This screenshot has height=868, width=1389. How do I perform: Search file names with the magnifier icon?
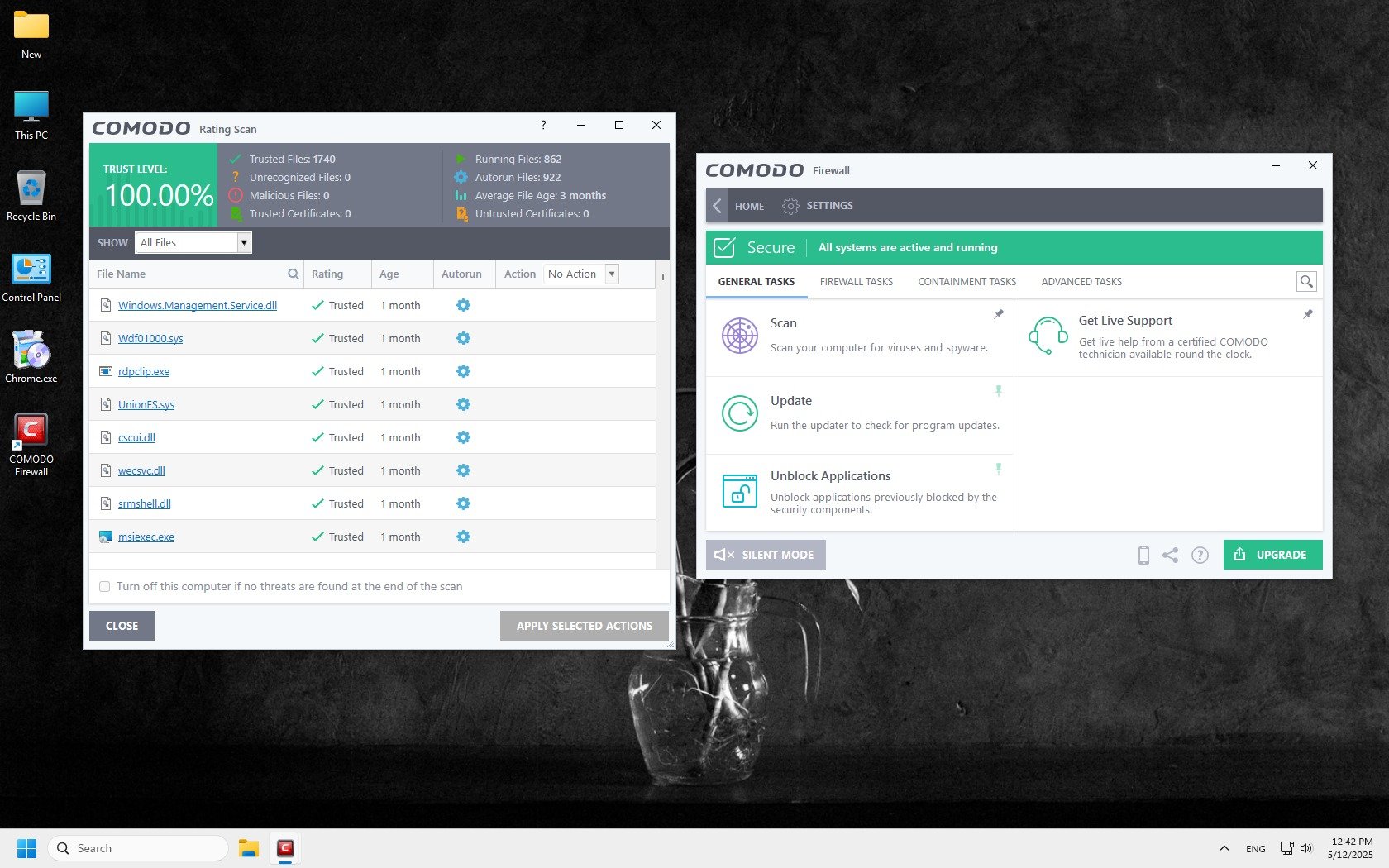click(x=293, y=274)
